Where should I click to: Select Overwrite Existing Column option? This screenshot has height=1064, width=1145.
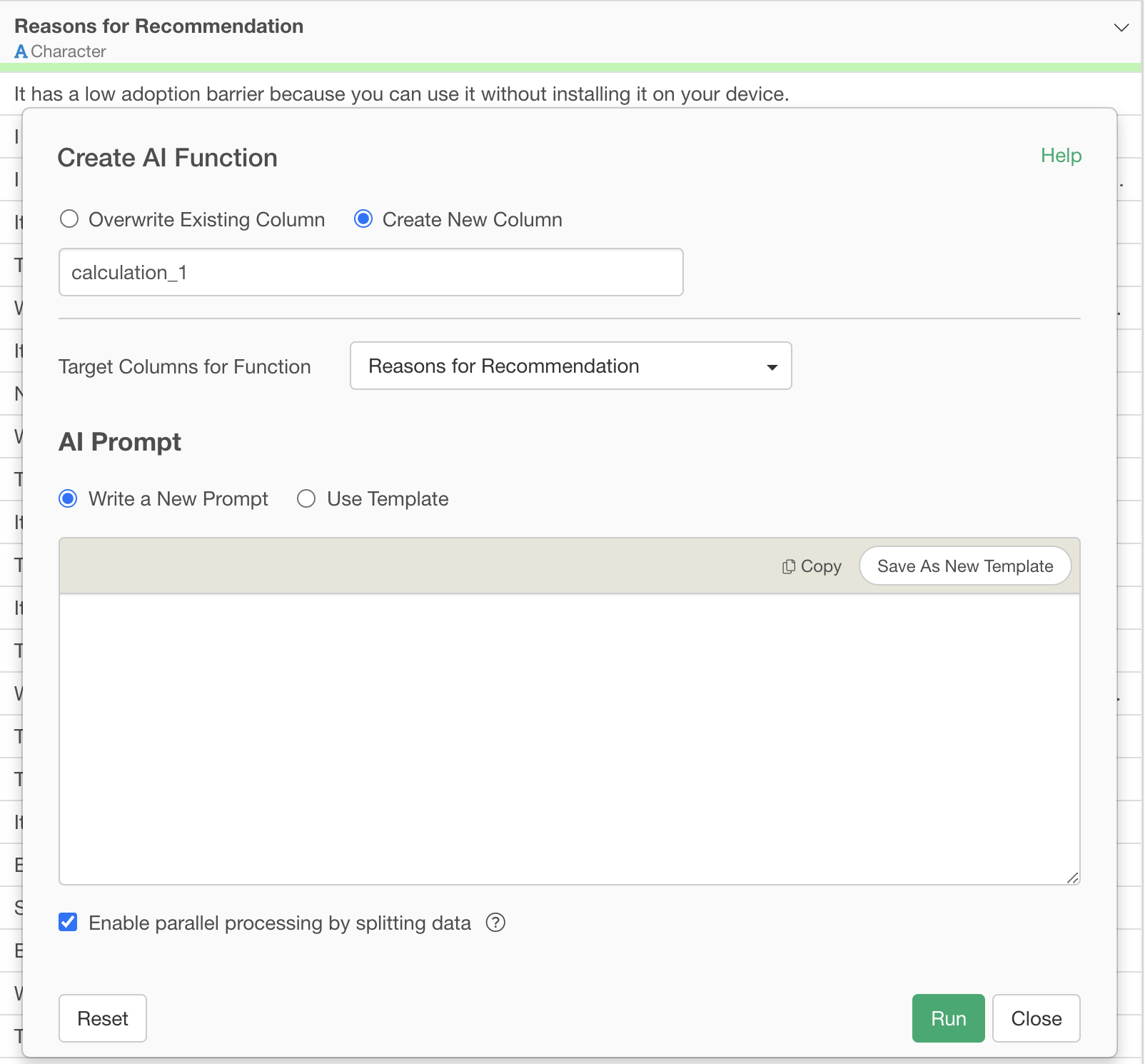click(x=69, y=219)
